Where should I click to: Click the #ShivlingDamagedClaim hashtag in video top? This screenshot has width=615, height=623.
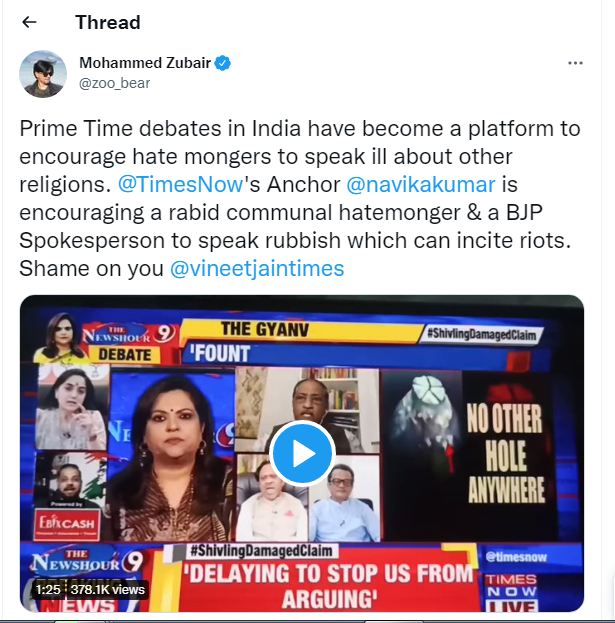point(482,334)
